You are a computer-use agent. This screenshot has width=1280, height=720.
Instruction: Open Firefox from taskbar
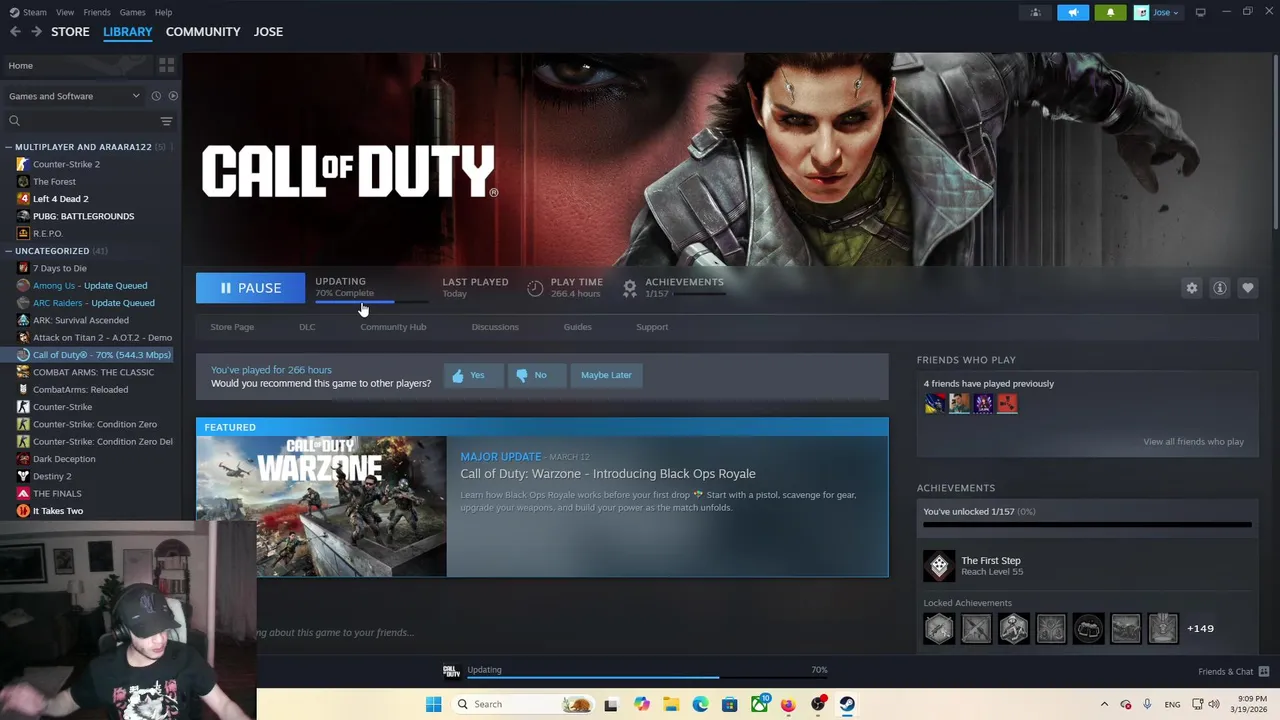pyautogui.click(x=788, y=704)
